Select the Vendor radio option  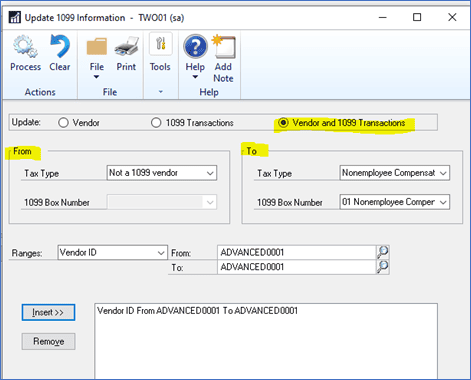coord(63,123)
